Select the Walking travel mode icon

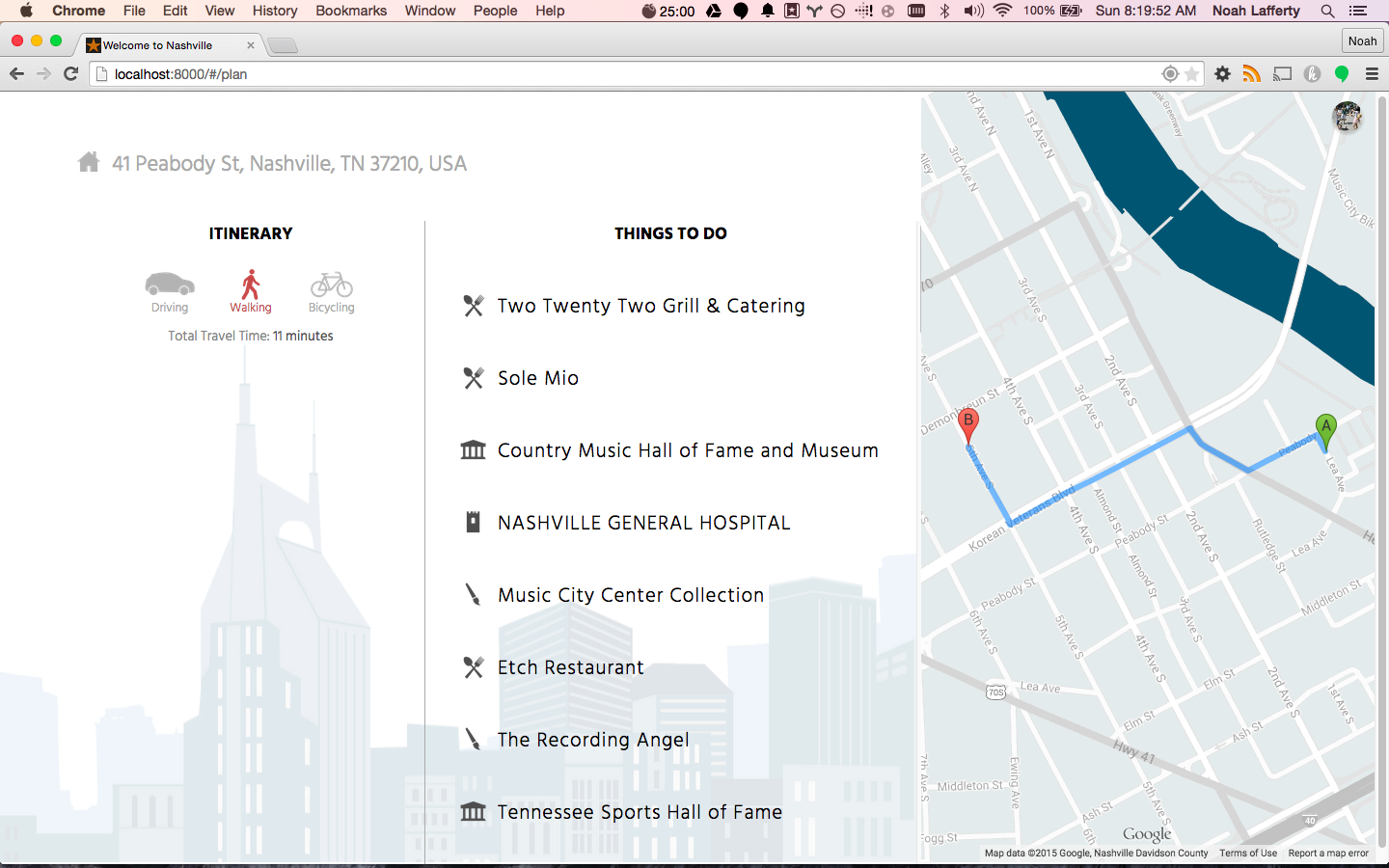pos(251,285)
